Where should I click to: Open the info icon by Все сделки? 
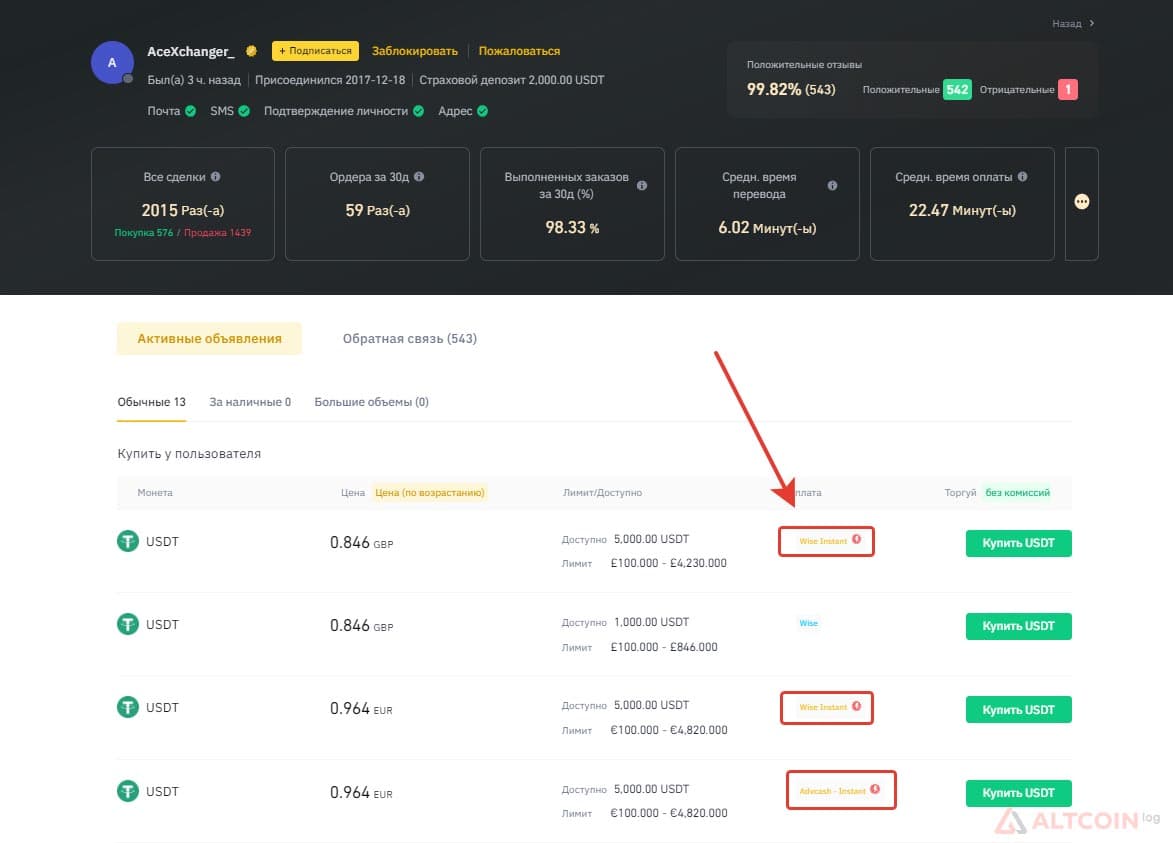tap(215, 177)
